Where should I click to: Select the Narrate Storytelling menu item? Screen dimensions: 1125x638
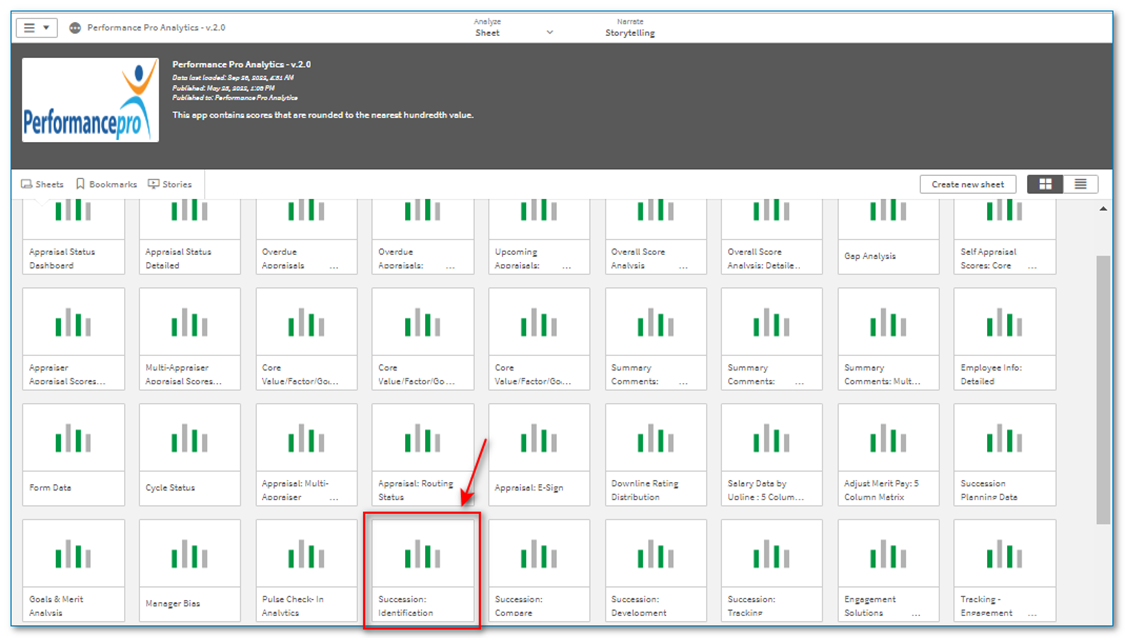point(629,32)
